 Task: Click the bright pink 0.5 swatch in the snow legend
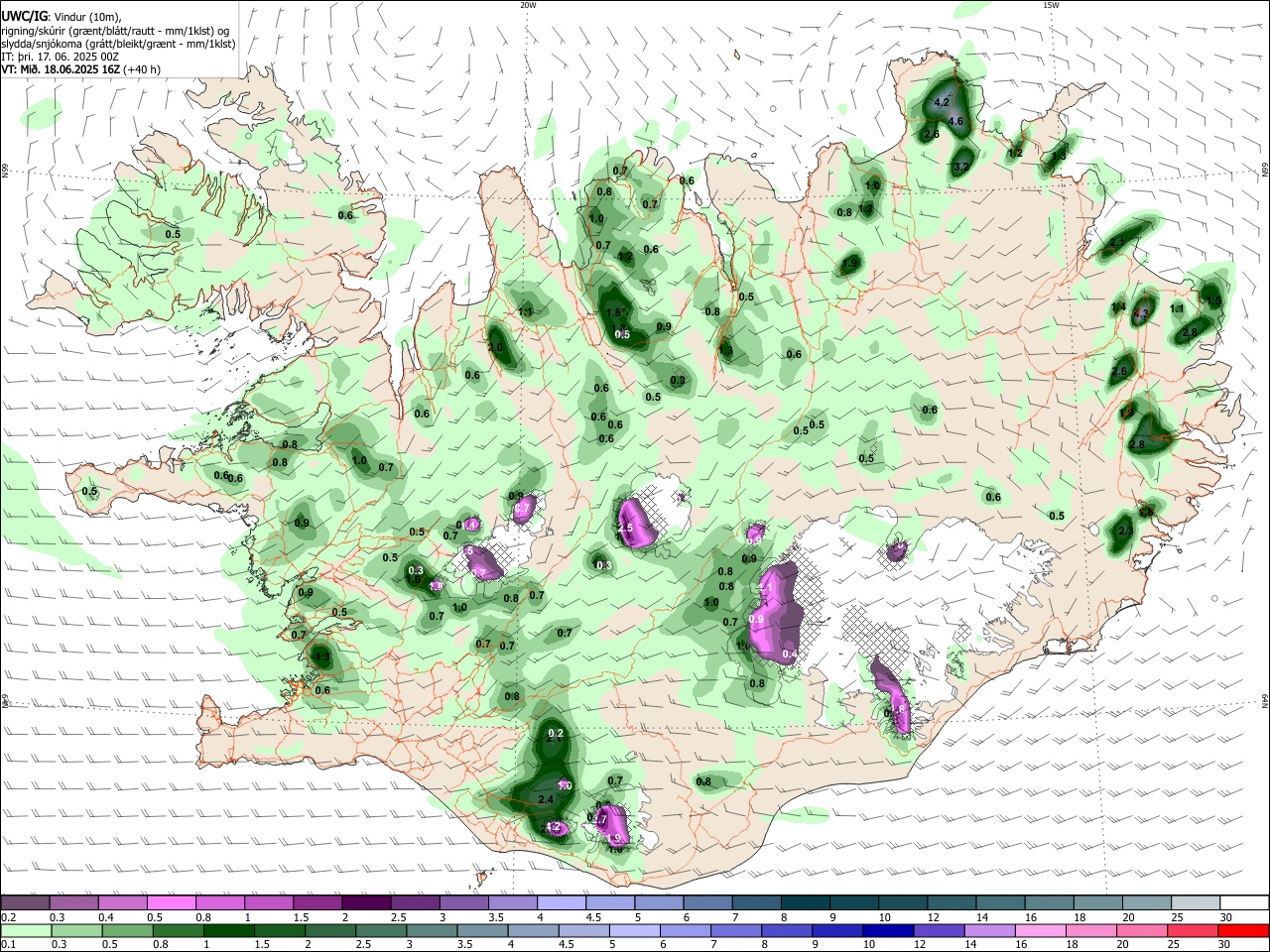pos(171,902)
